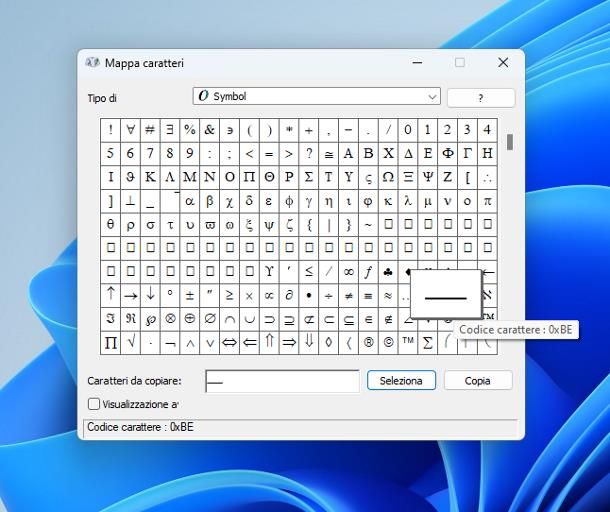Pick the club suit symbol ♣
The width and height of the screenshot is (610, 512).
(x=388, y=271)
